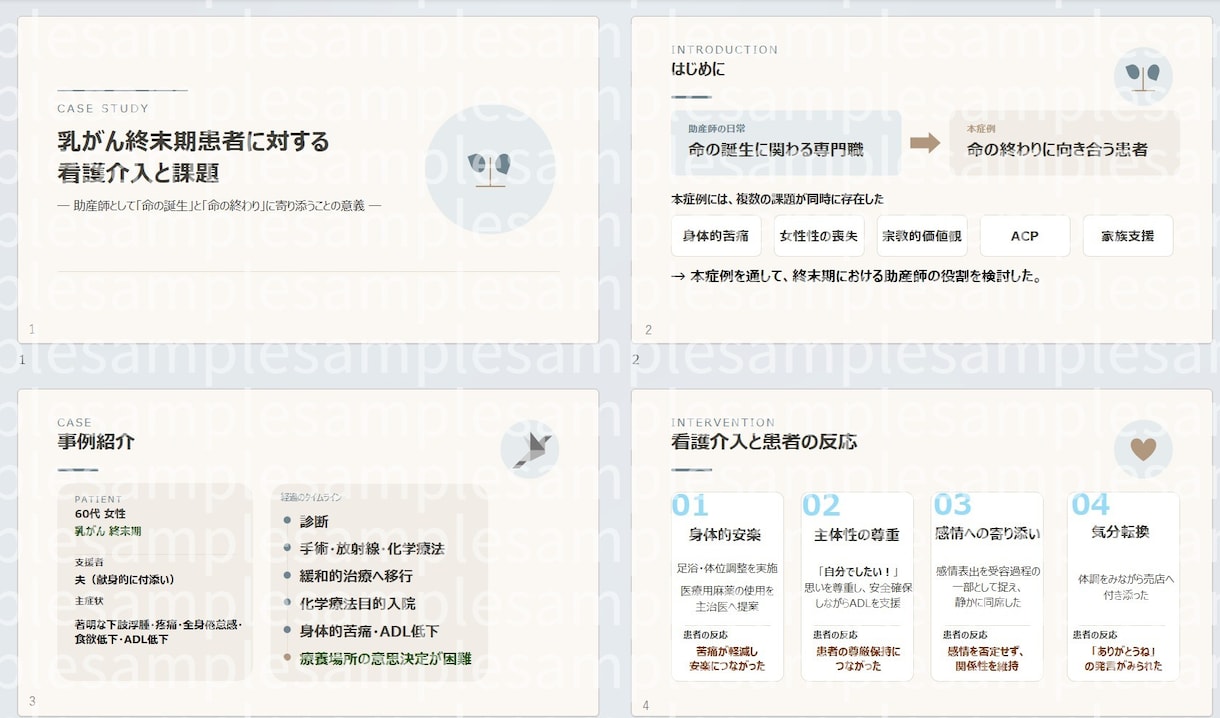The height and width of the screenshot is (718, 1220).
Task: Click the heart icon on the INTERVENTION slide
Action: coord(1143,449)
